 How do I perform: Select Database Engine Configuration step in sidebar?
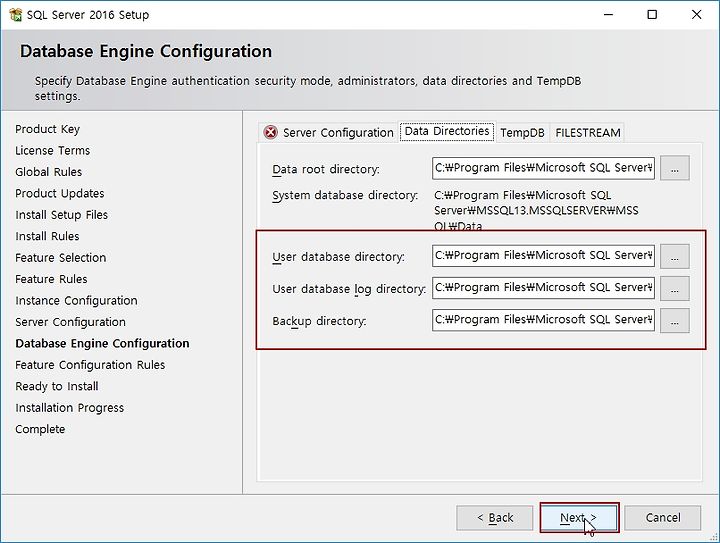tap(102, 343)
